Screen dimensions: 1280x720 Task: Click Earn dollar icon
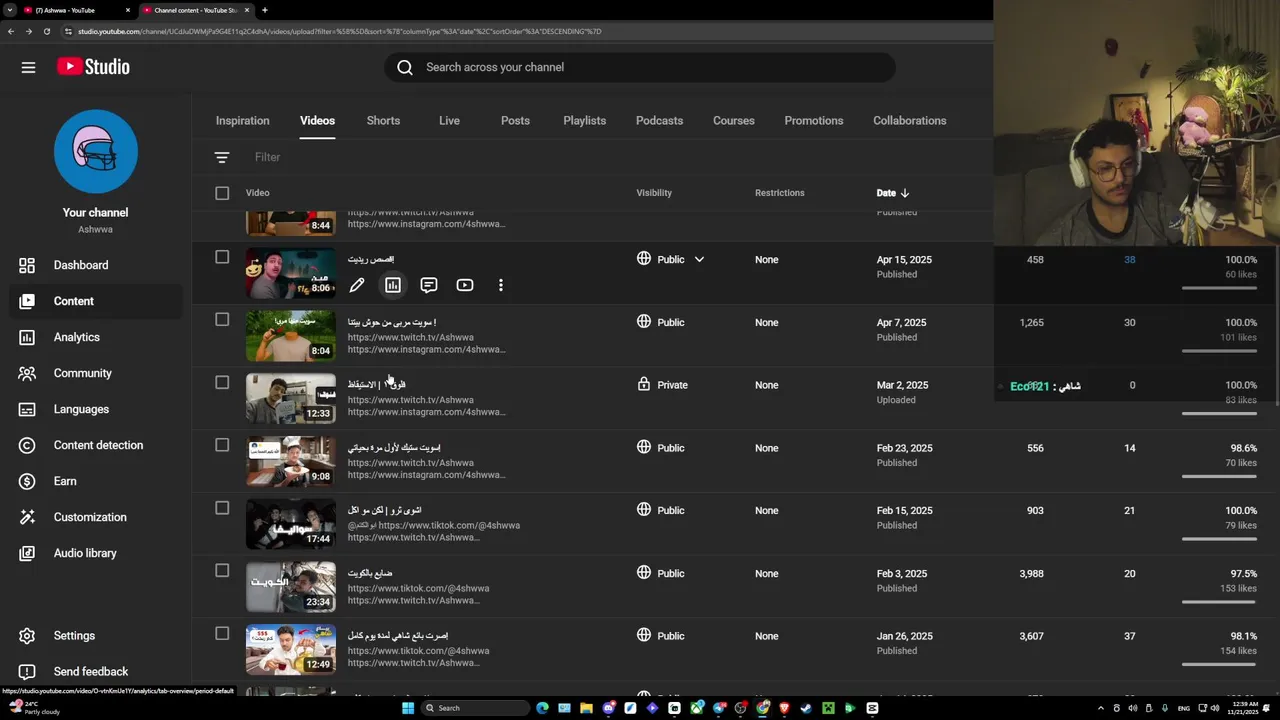point(27,481)
